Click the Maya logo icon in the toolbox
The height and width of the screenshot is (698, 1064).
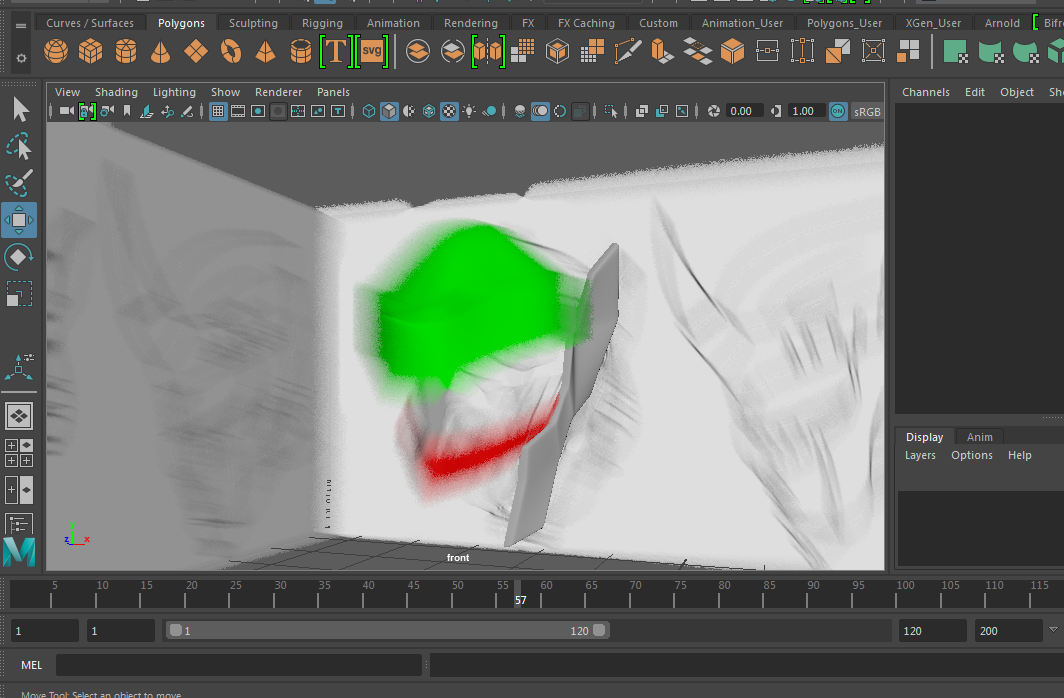point(19,551)
